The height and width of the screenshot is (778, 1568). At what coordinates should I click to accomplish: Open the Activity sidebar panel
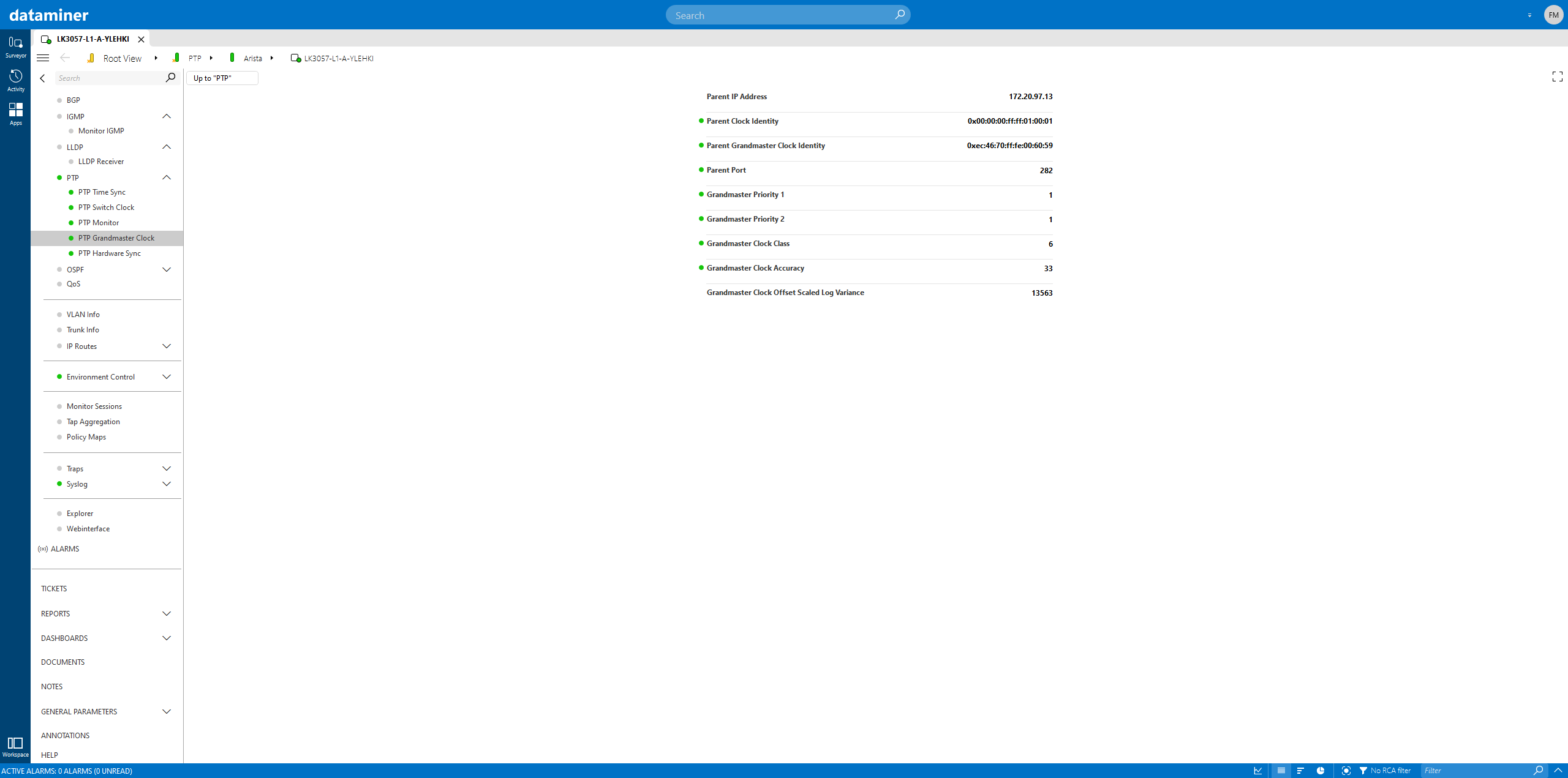pyautogui.click(x=15, y=80)
